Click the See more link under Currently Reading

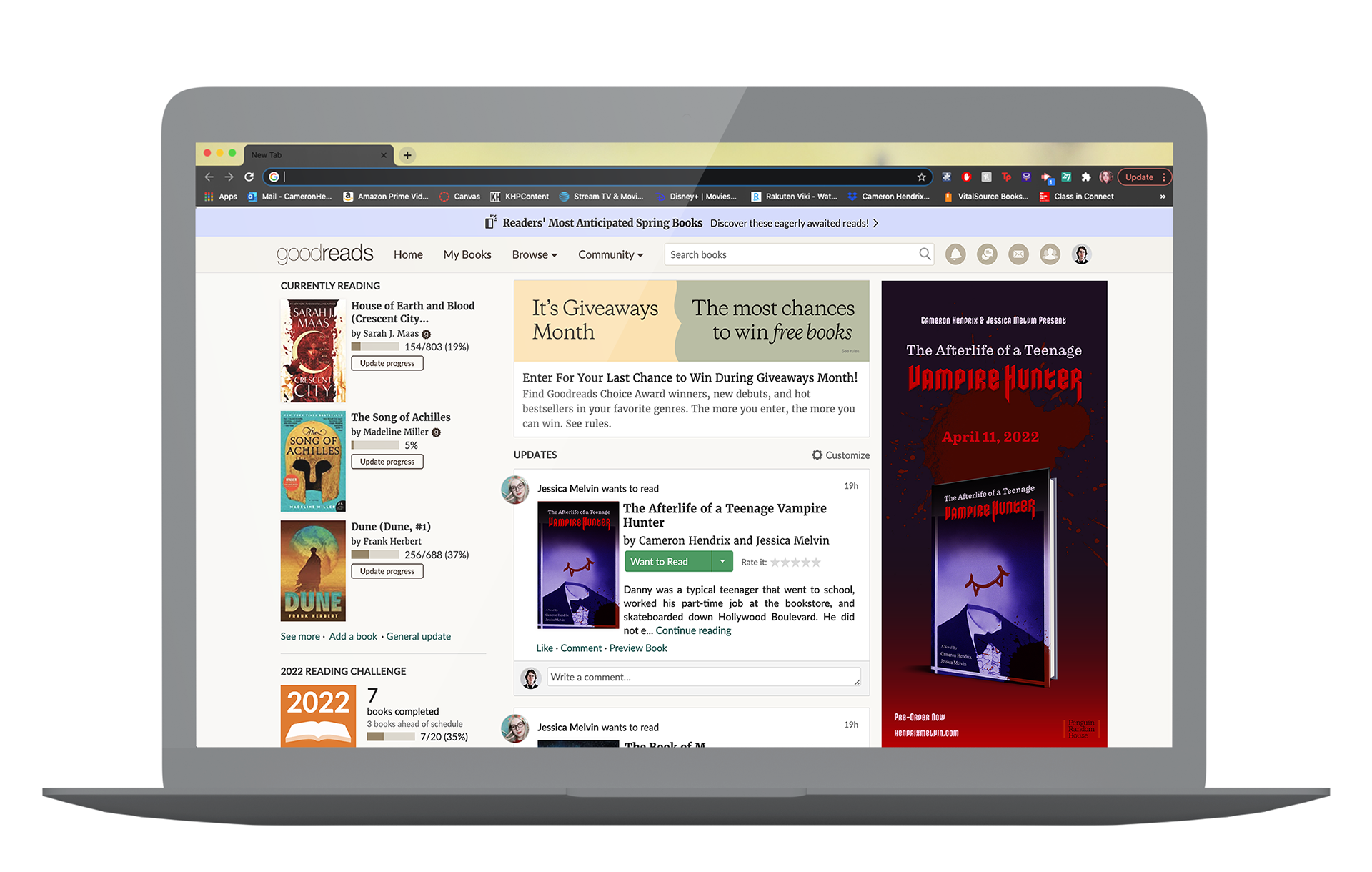300,636
